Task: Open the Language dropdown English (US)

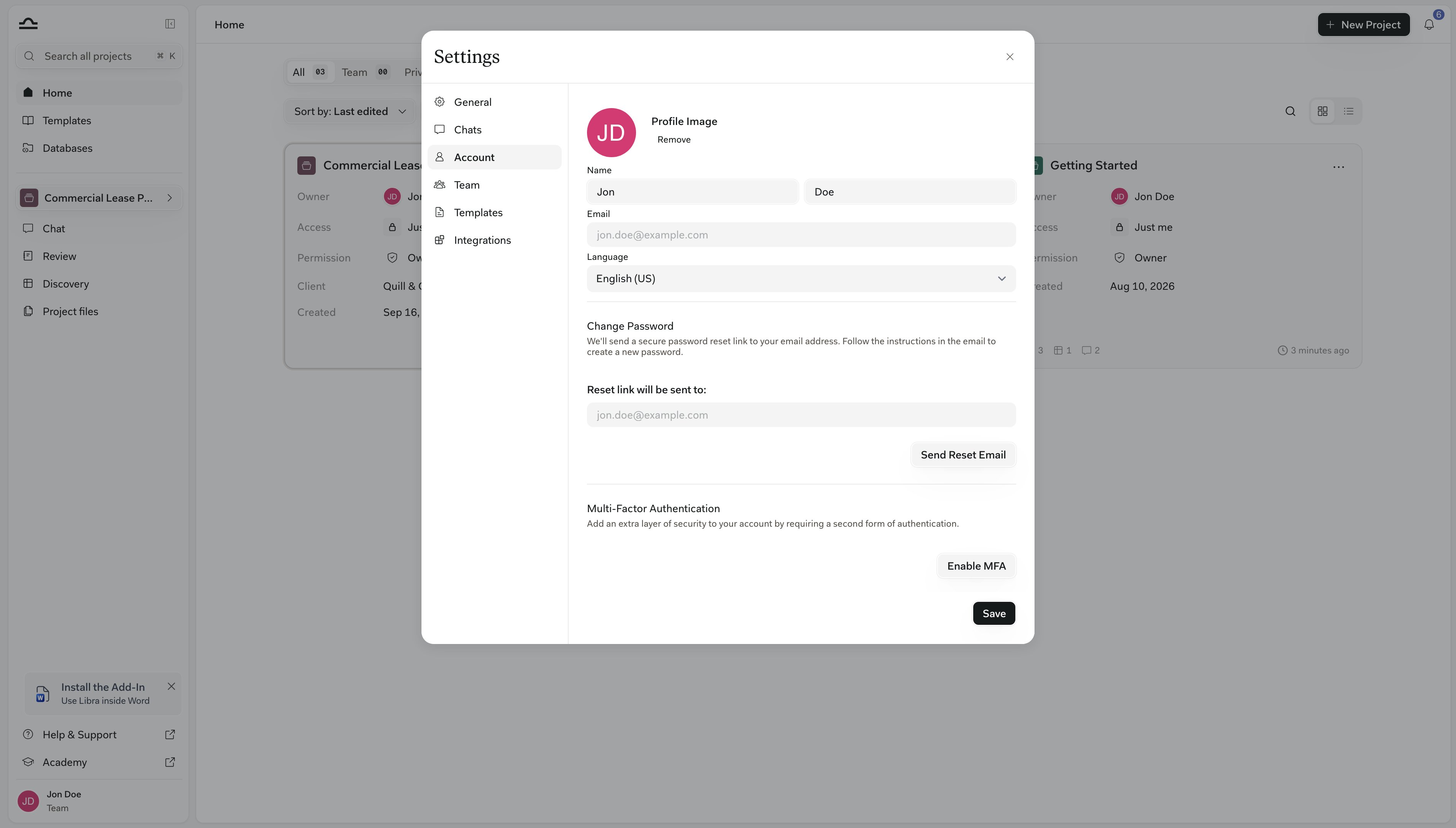Action: tap(801, 279)
